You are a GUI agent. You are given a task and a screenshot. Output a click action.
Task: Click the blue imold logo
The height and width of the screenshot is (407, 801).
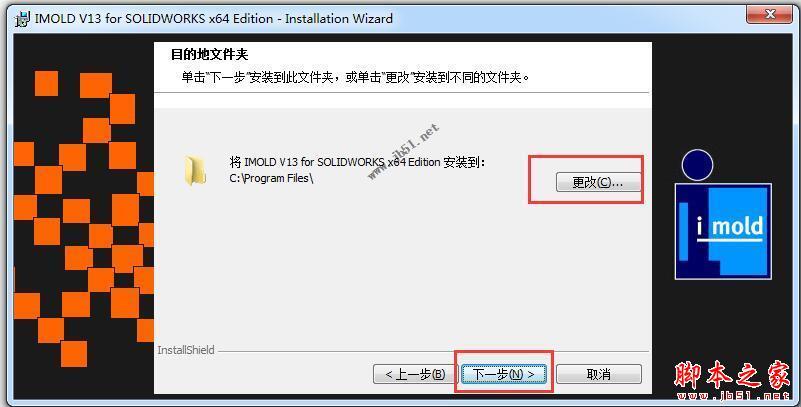click(x=723, y=231)
